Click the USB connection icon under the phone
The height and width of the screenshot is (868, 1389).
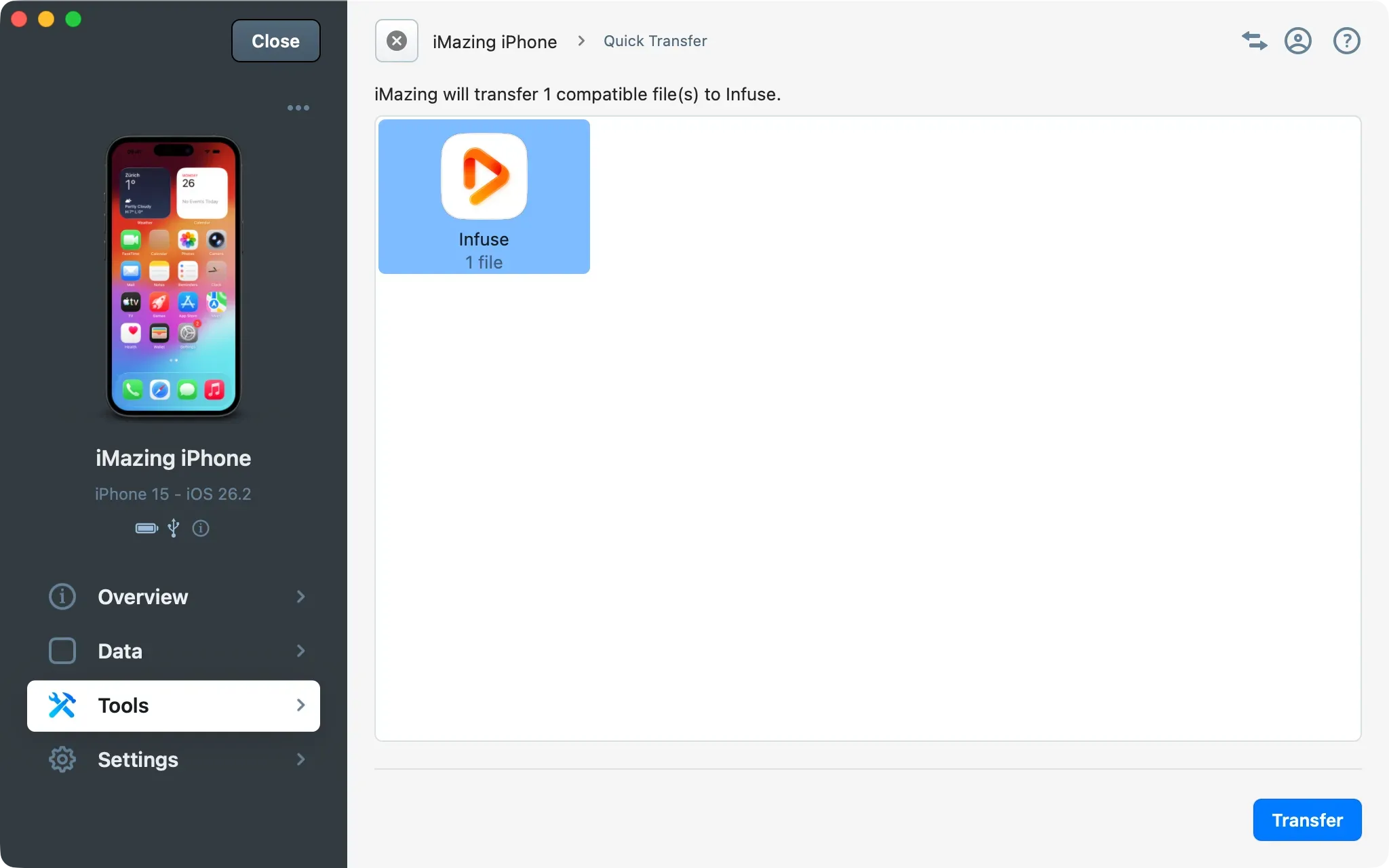click(174, 528)
